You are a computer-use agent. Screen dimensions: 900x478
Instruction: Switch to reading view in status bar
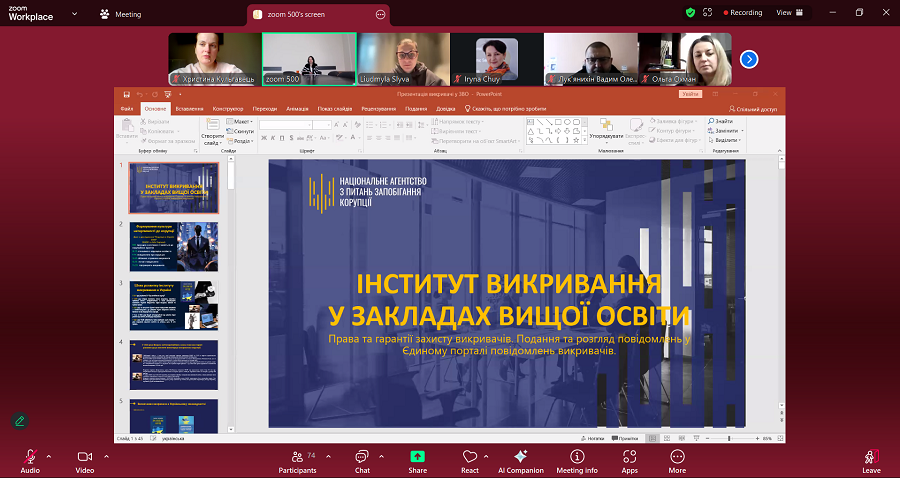680,438
